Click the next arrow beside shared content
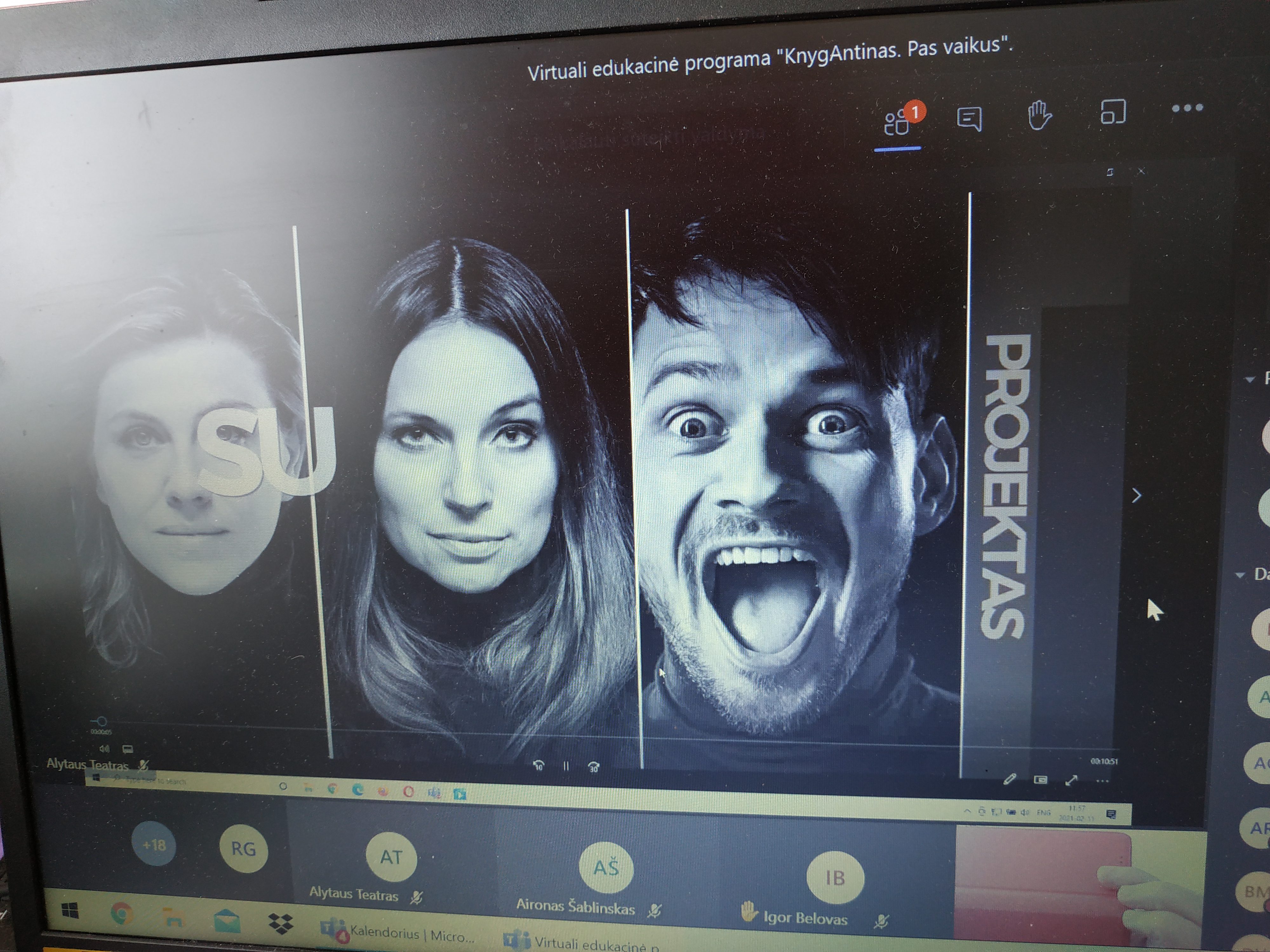The width and height of the screenshot is (1270, 952). (1136, 495)
